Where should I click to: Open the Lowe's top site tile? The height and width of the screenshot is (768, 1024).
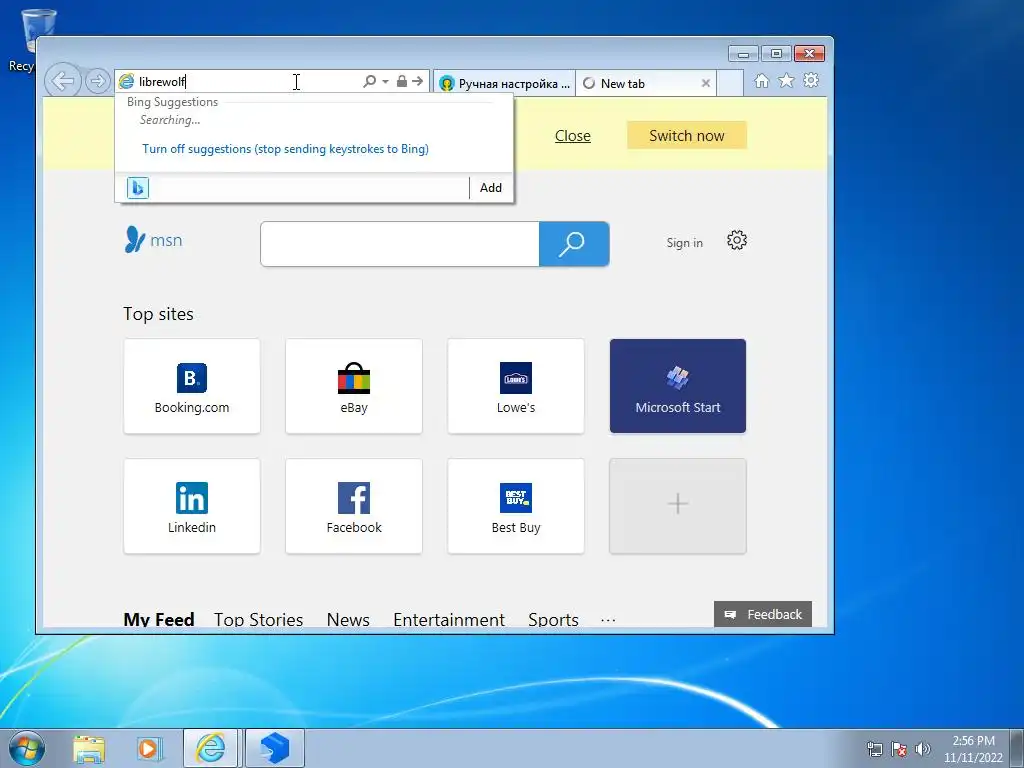516,386
